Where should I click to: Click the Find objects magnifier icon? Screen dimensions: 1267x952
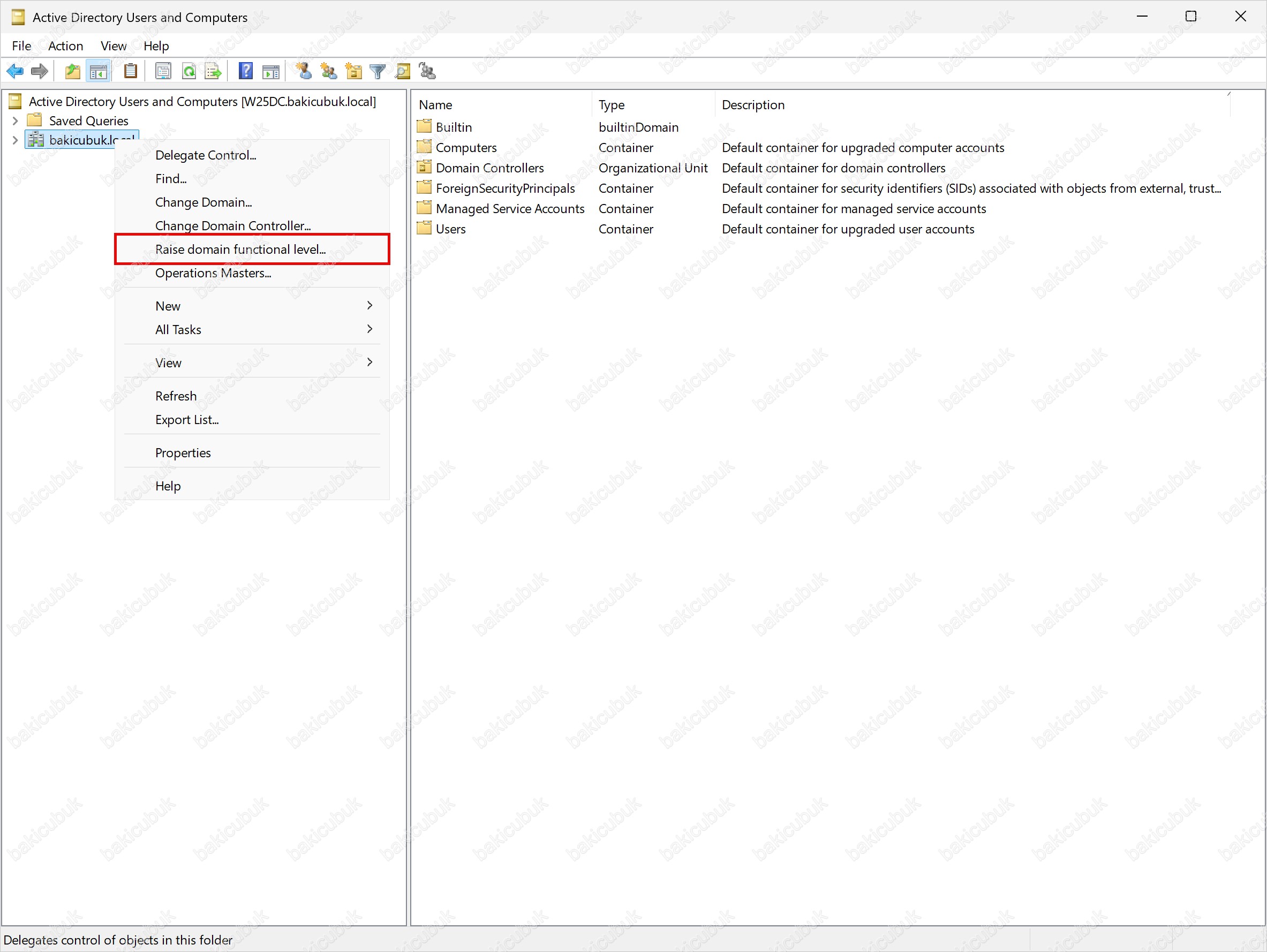point(403,72)
